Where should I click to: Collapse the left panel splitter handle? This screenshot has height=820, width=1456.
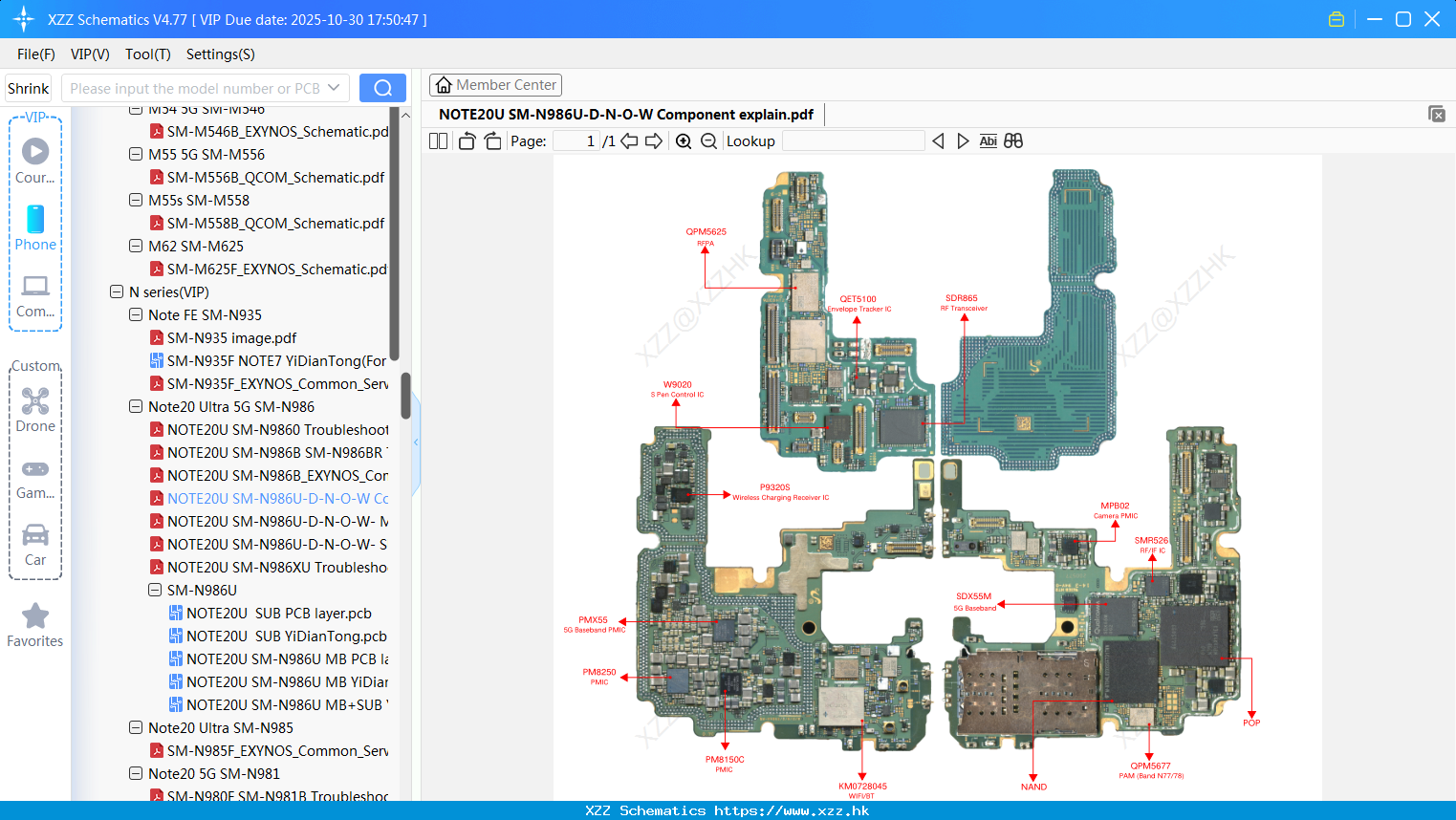(x=416, y=442)
